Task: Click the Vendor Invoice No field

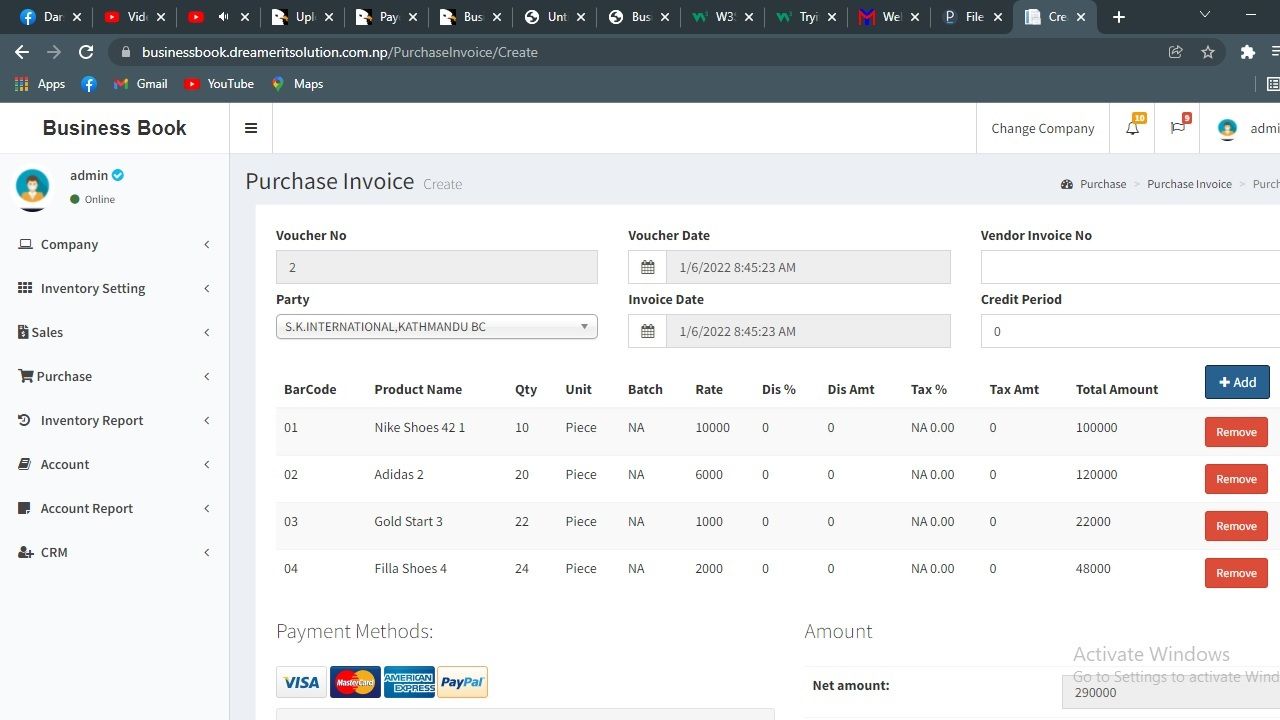Action: point(1130,268)
